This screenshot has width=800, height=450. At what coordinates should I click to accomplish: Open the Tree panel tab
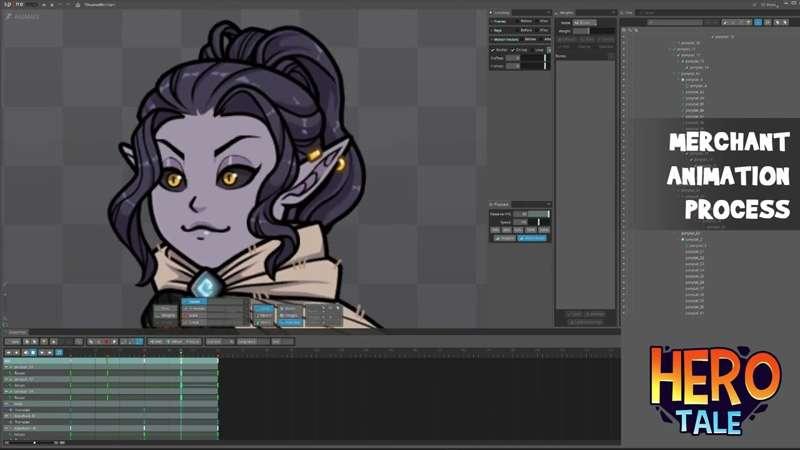[x=628, y=13]
